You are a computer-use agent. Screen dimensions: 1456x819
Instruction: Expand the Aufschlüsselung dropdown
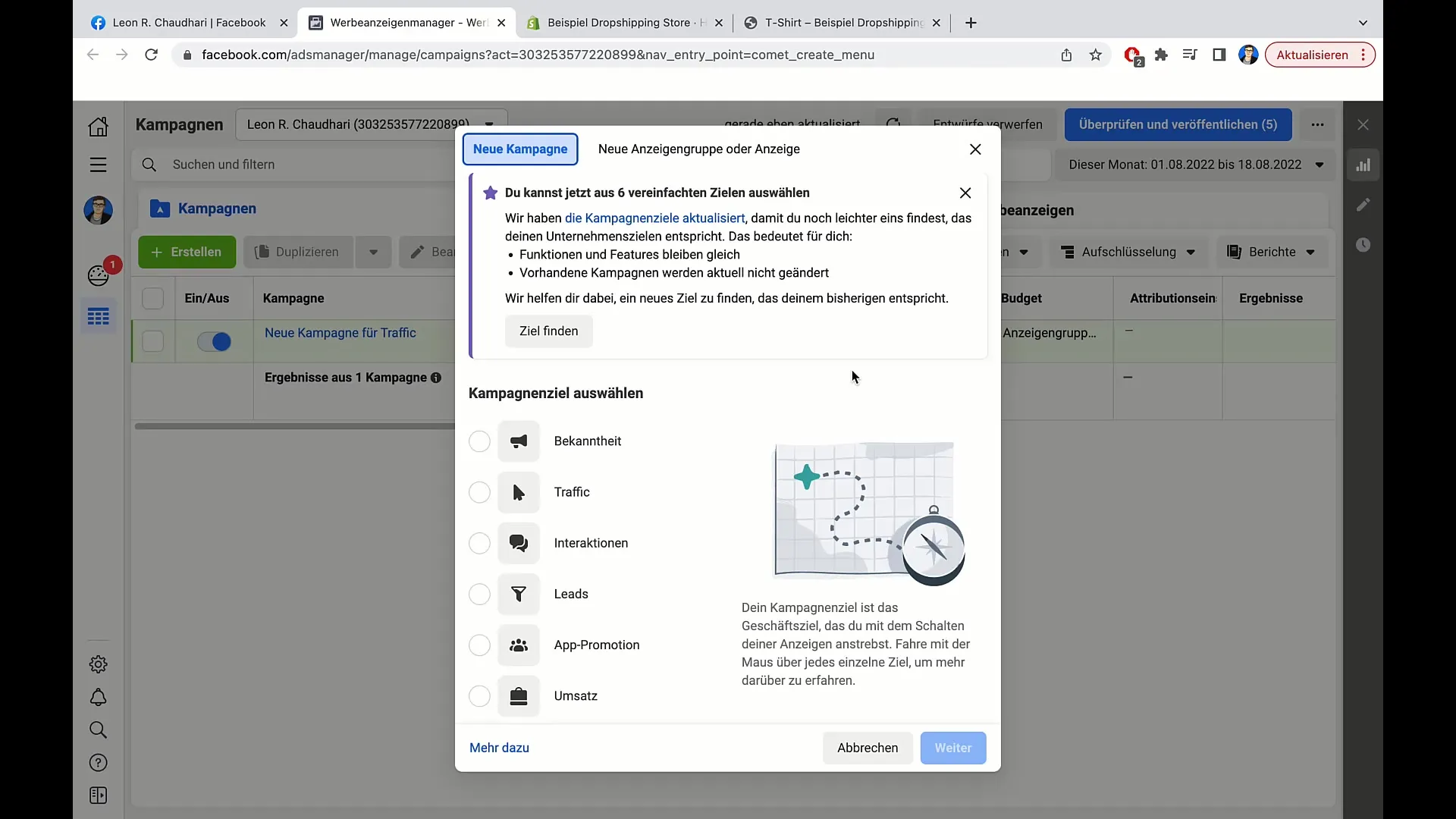(x=1128, y=252)
